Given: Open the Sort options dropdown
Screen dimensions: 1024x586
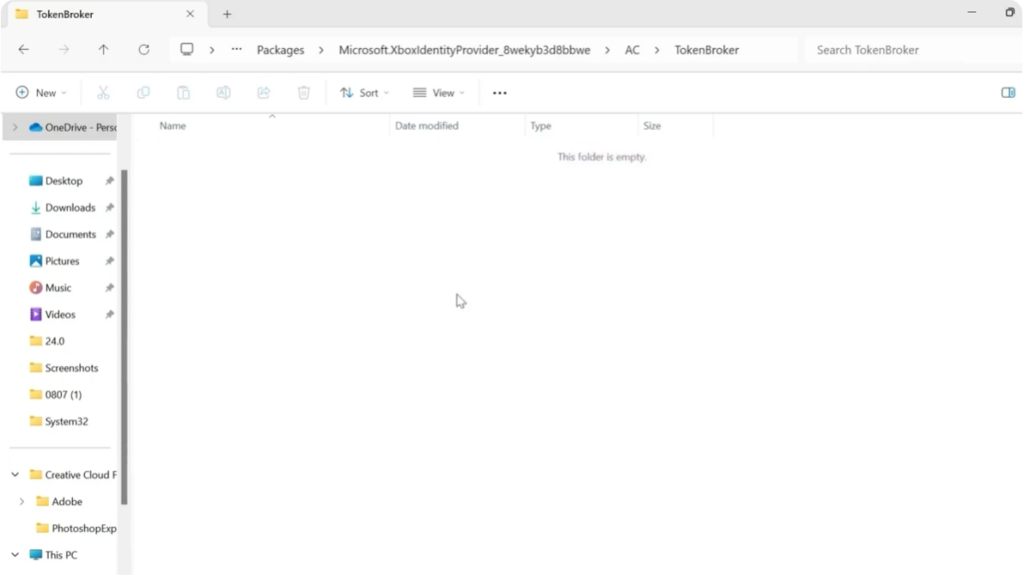Looking at the screenshot, I should pos(364,92).
